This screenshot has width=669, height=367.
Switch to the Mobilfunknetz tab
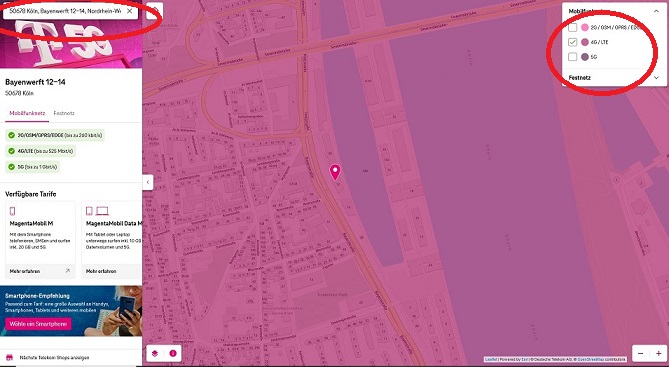point(27,113)
